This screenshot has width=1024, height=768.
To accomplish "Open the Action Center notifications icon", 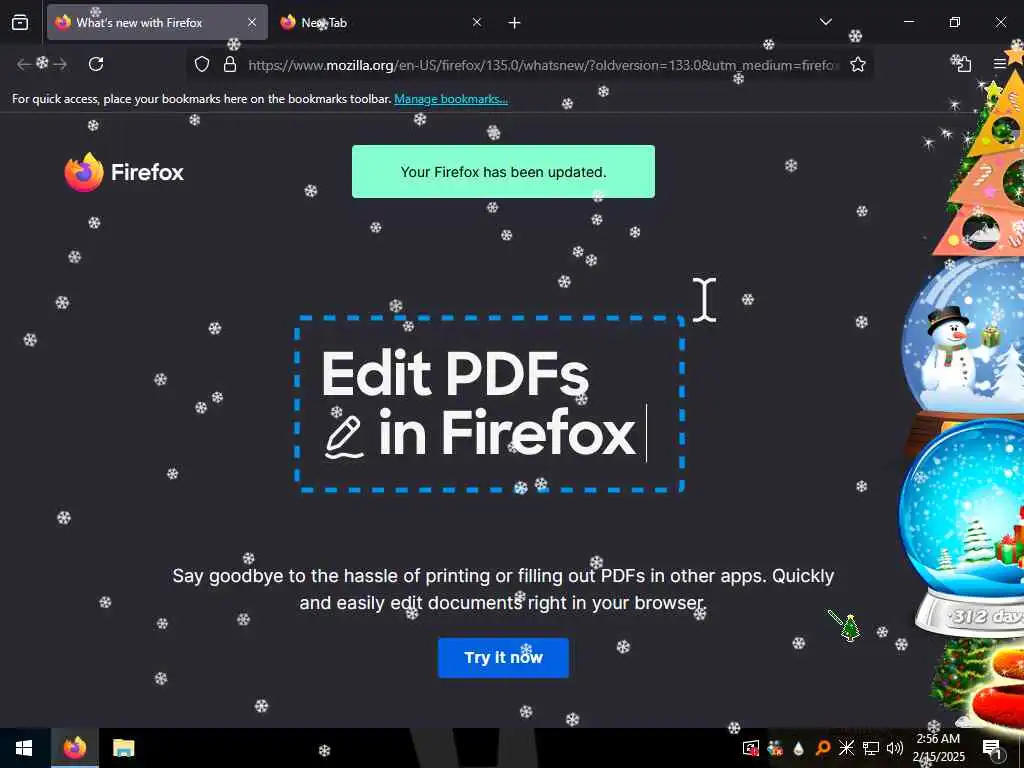I will [x=992, y=749].
